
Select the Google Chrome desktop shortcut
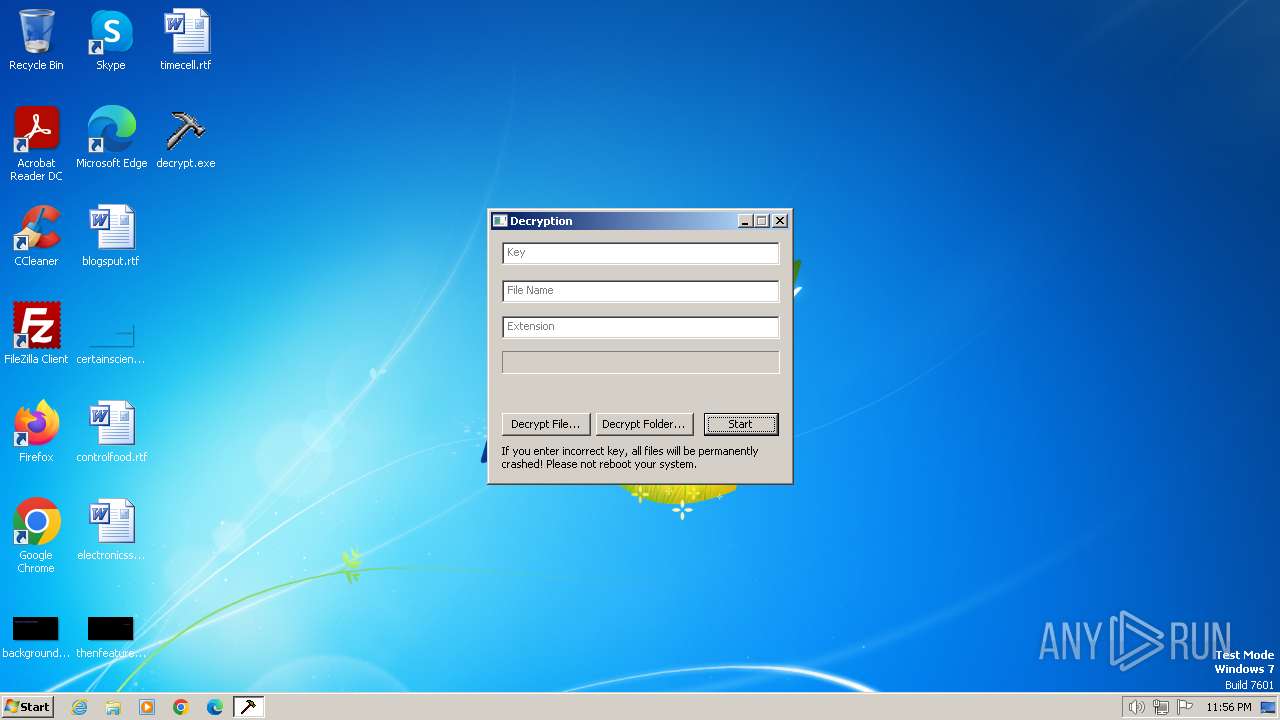[36, 536]
